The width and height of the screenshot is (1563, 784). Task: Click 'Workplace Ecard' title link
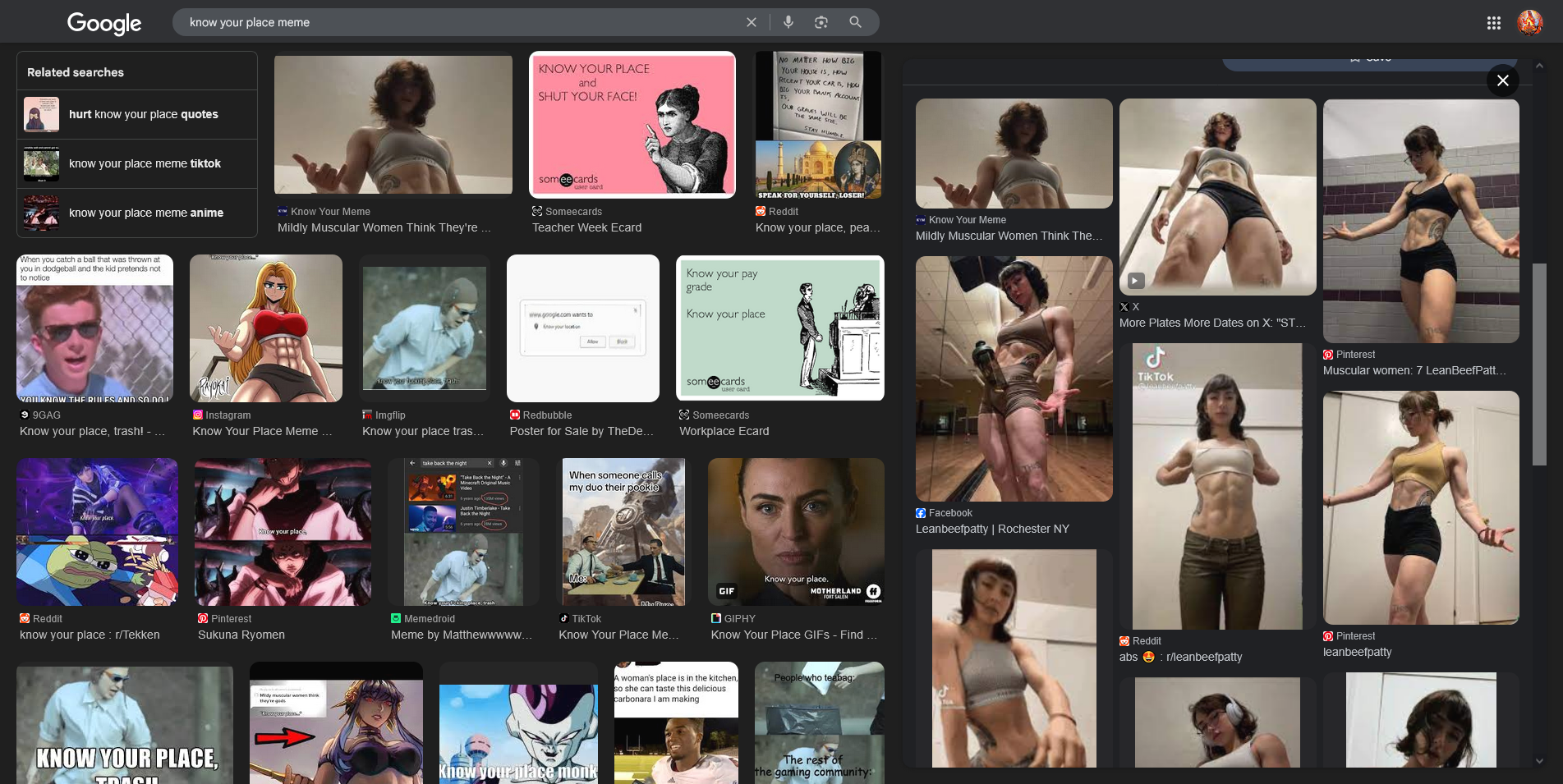tap(724, 431)
